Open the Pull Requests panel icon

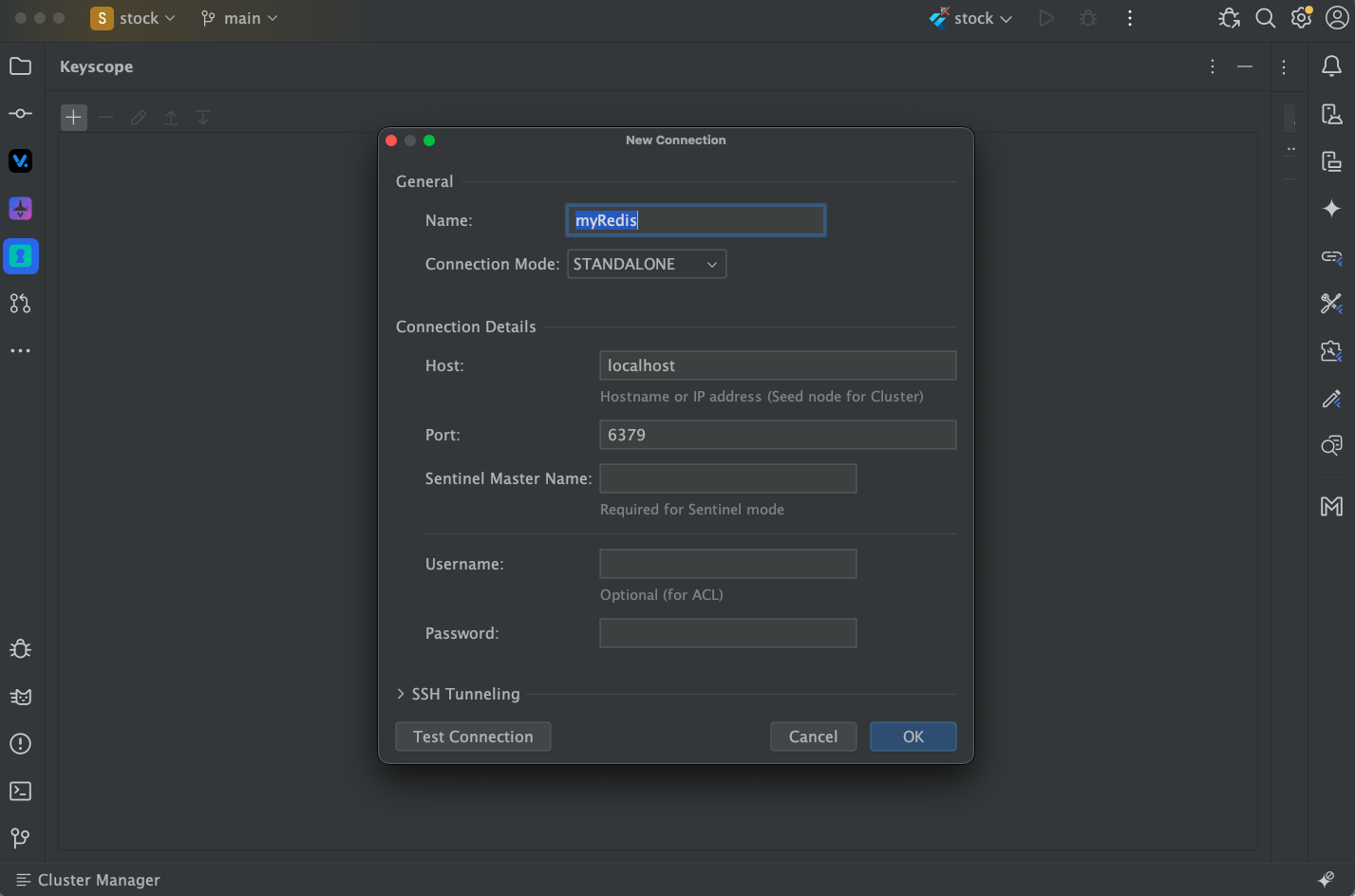21,304
